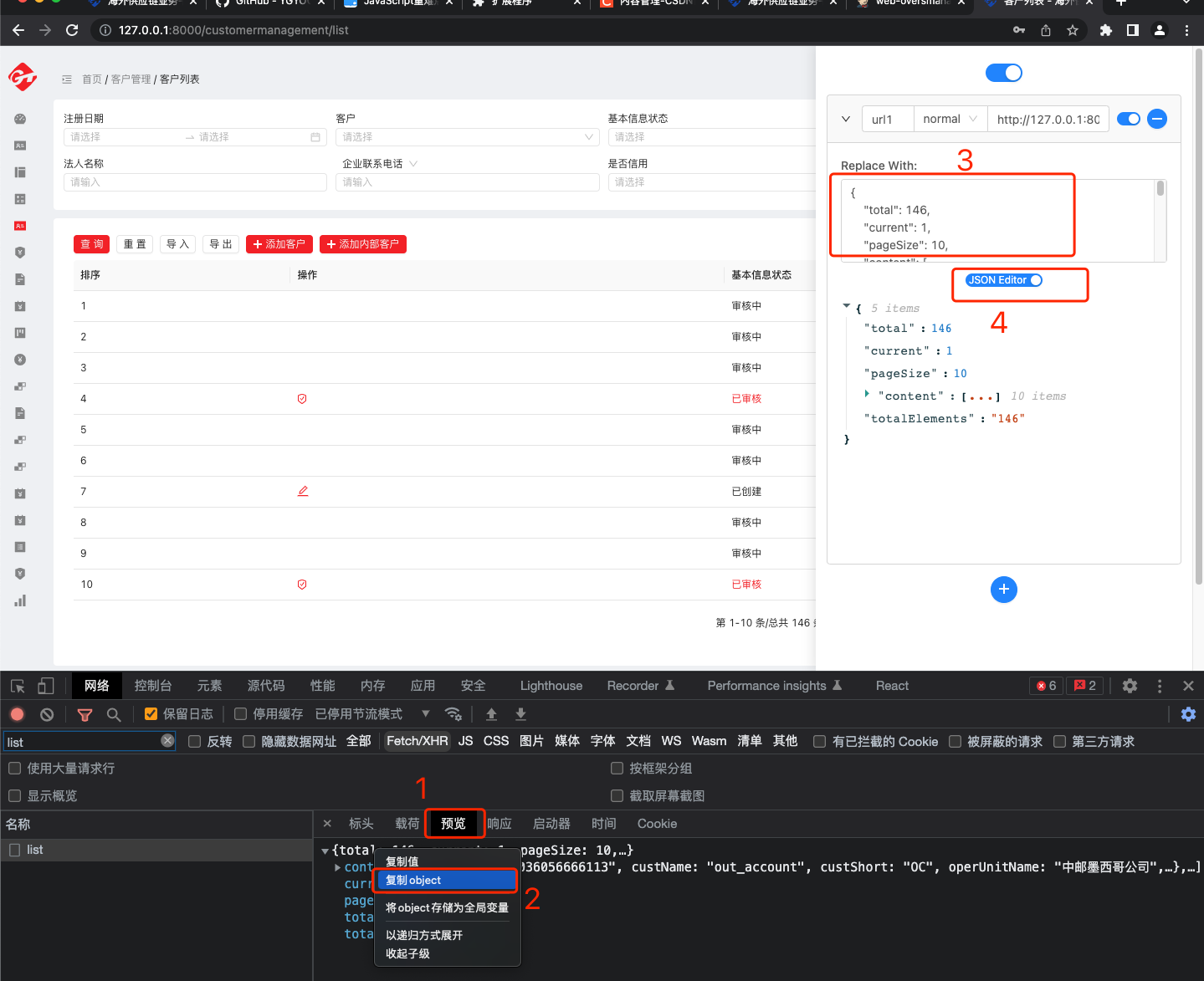Click the shield icon in row 10

(x=302, y=585)
